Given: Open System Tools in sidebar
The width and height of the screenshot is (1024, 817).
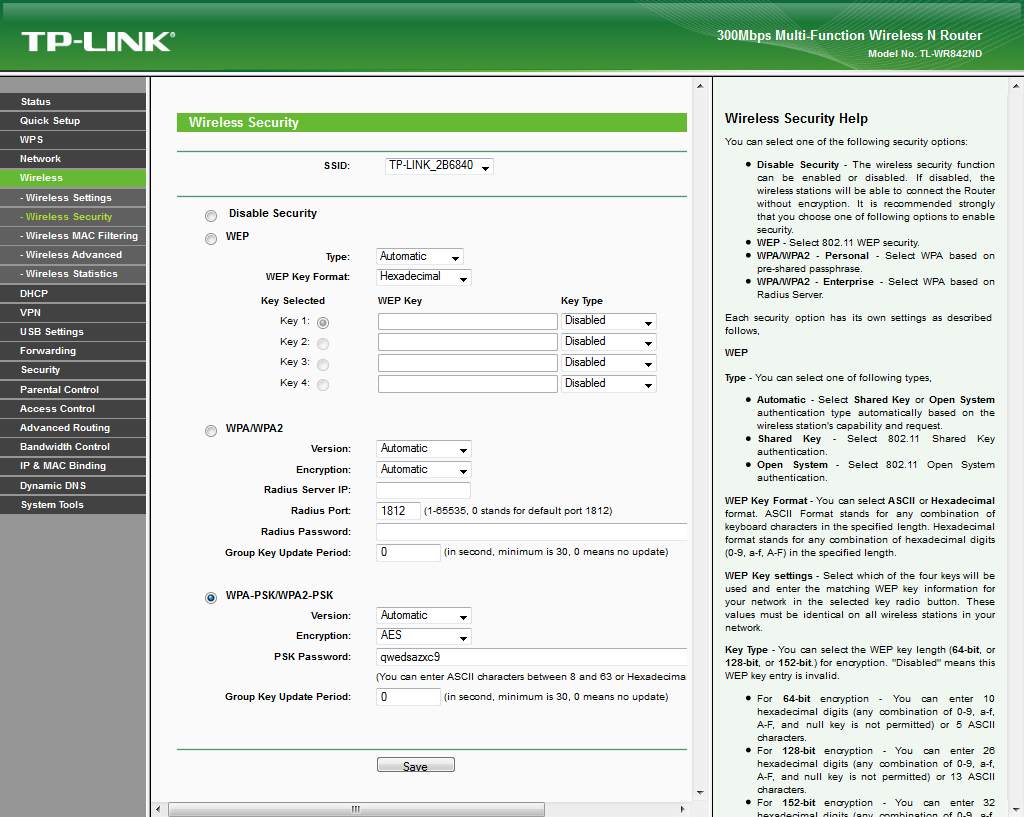Looking at the screenshot, I should click(x=73, y=504).
